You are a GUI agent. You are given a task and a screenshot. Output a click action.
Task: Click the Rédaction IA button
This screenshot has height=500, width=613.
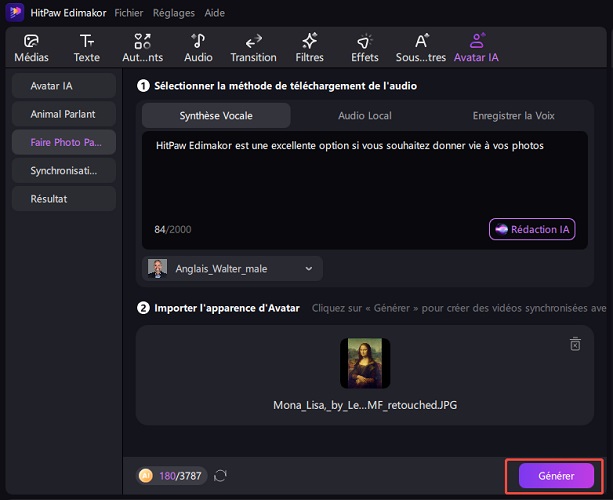[x=532, y=229]
